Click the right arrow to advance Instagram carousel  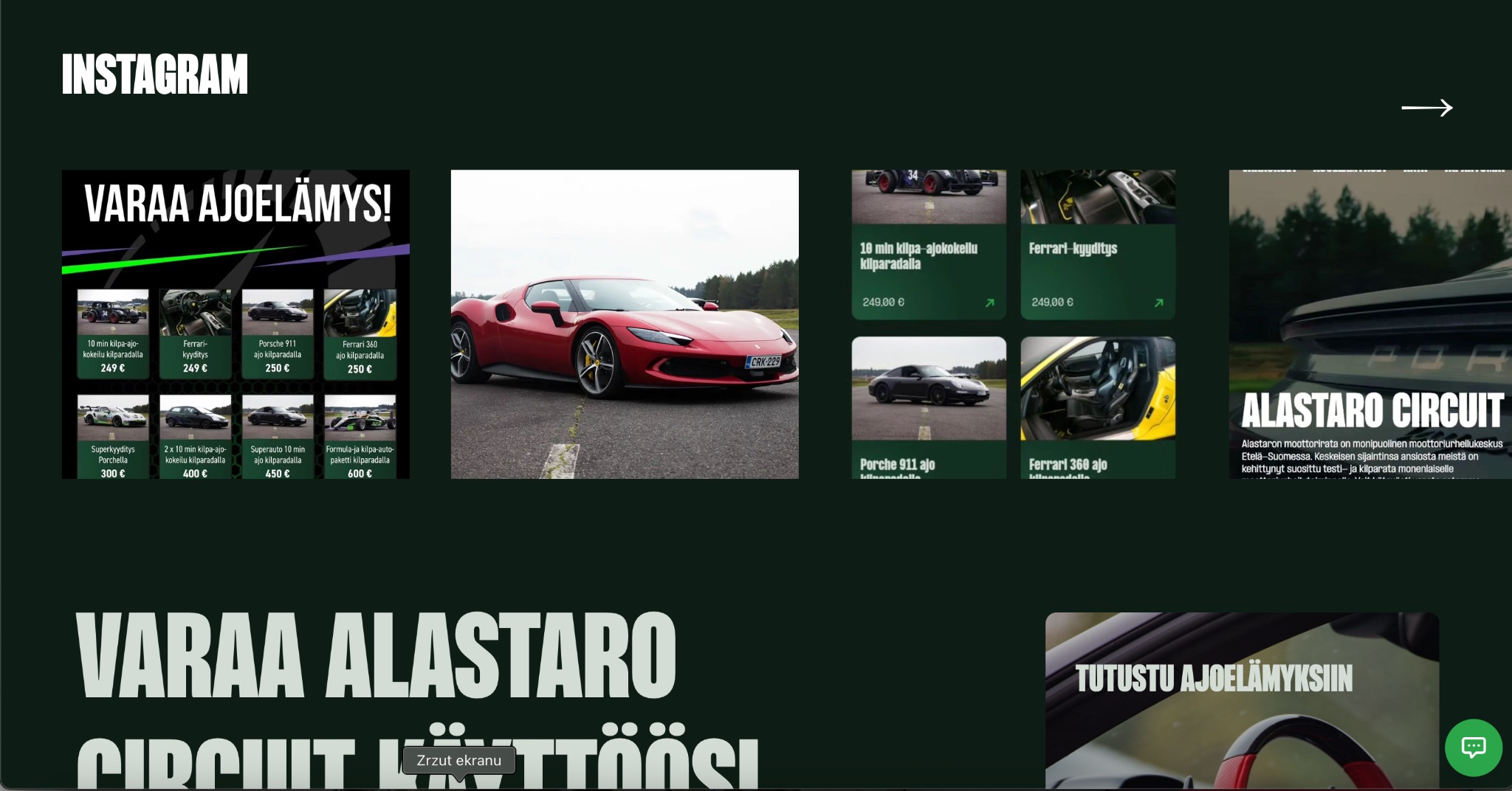click(x=1426, y=108)
